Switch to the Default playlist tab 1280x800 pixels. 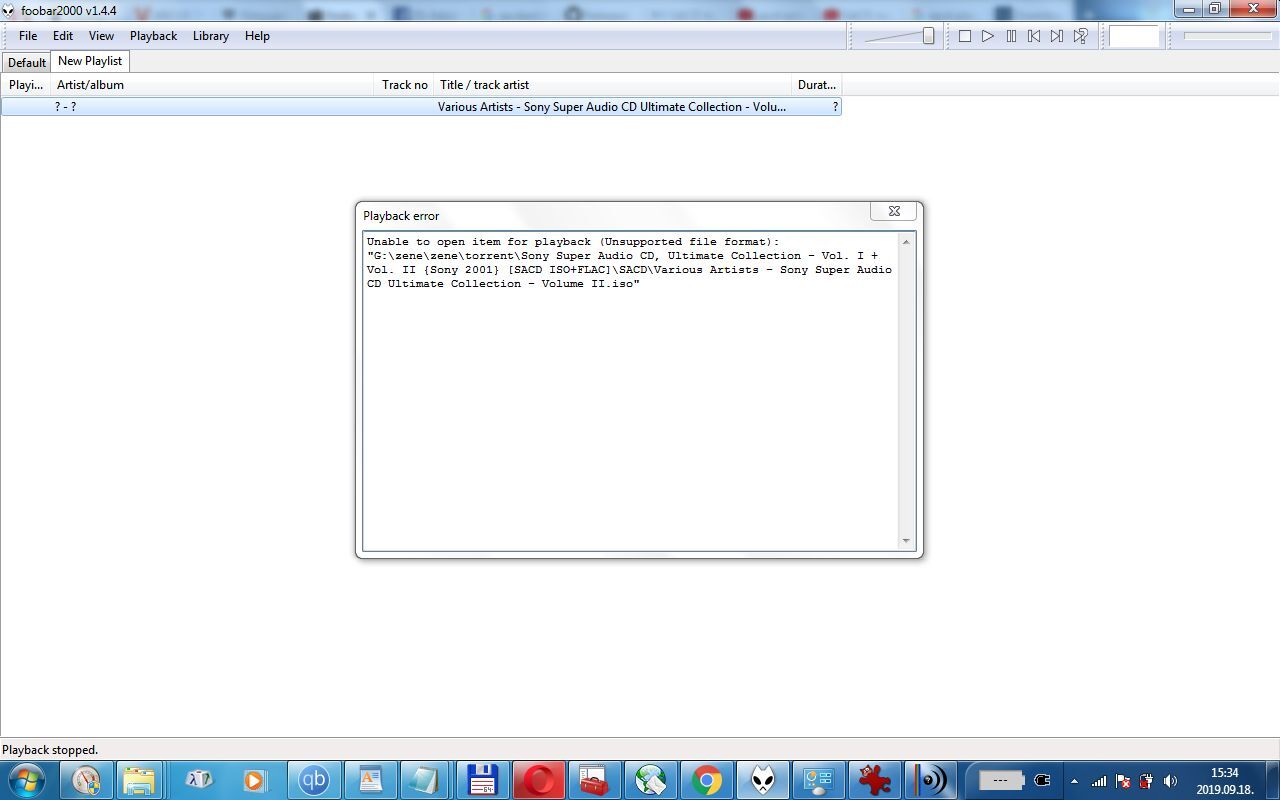pyautogui.click(x=27, y=62)
